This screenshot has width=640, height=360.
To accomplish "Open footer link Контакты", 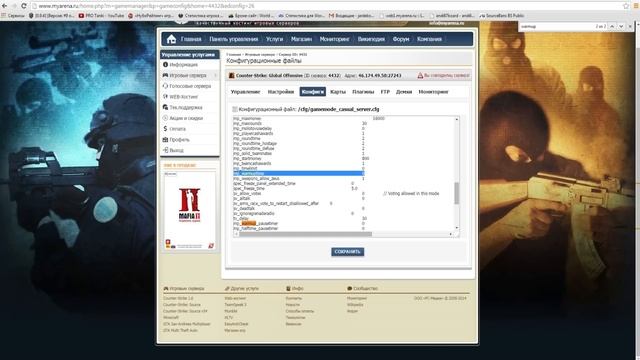I will tap(293, 298).
